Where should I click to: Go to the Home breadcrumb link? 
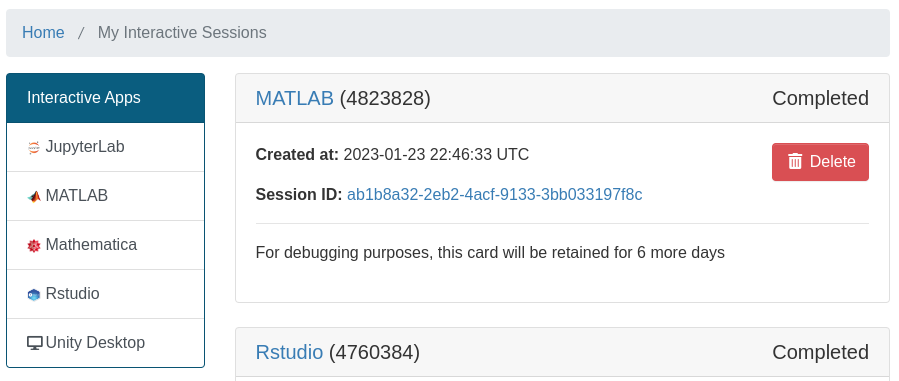coord(43,33)
